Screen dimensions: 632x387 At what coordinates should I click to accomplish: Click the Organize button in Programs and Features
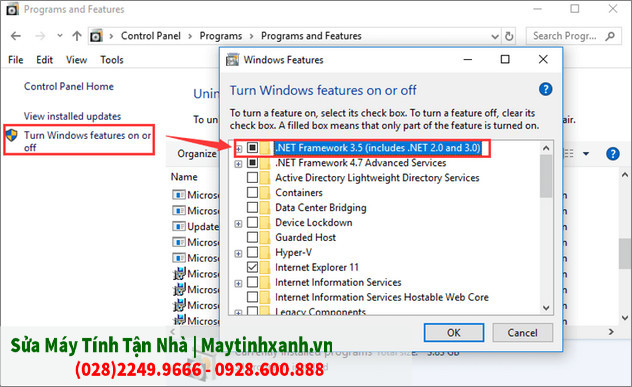point(197,154)
